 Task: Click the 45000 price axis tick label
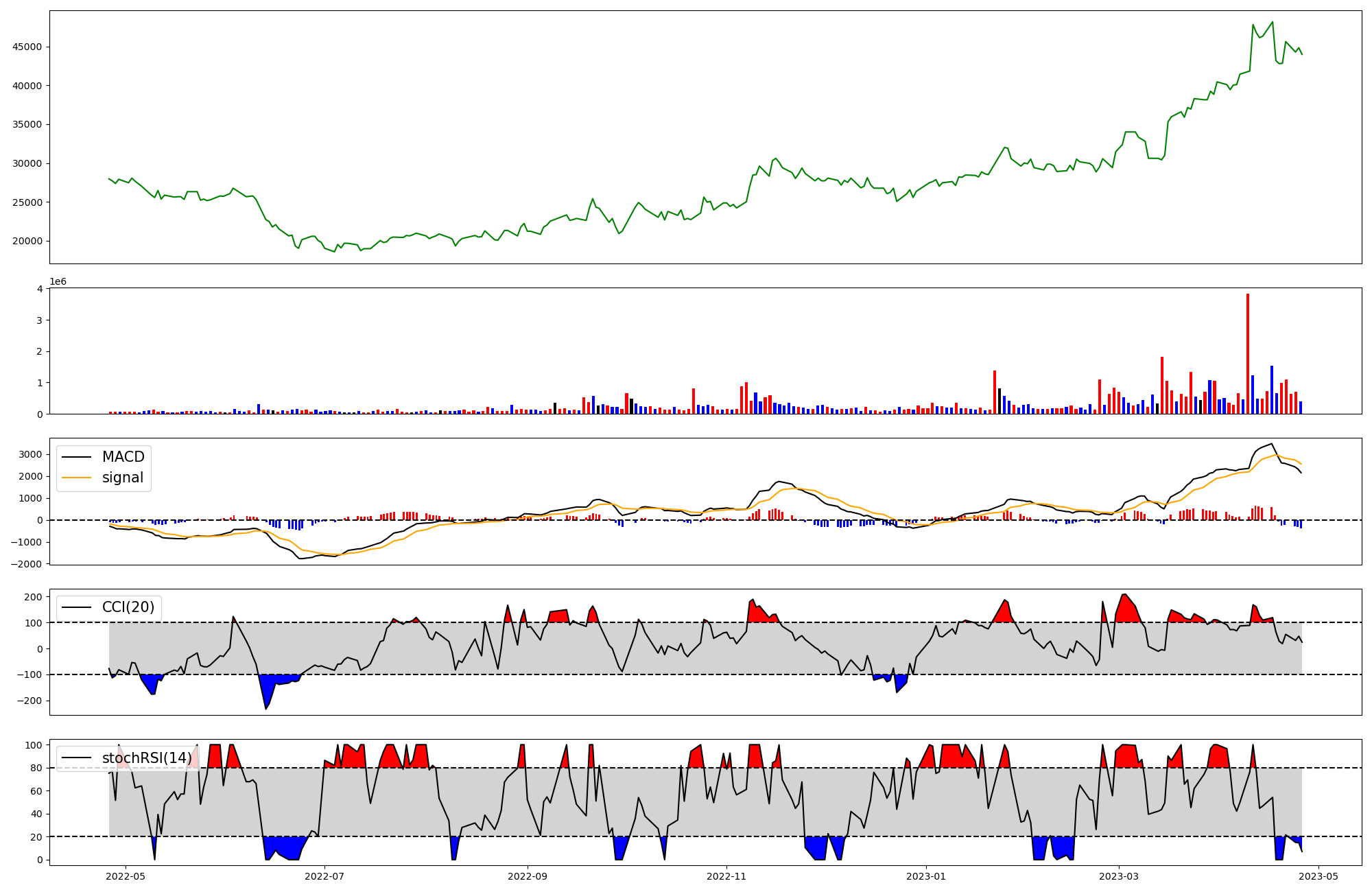click(x=27, y=47)
